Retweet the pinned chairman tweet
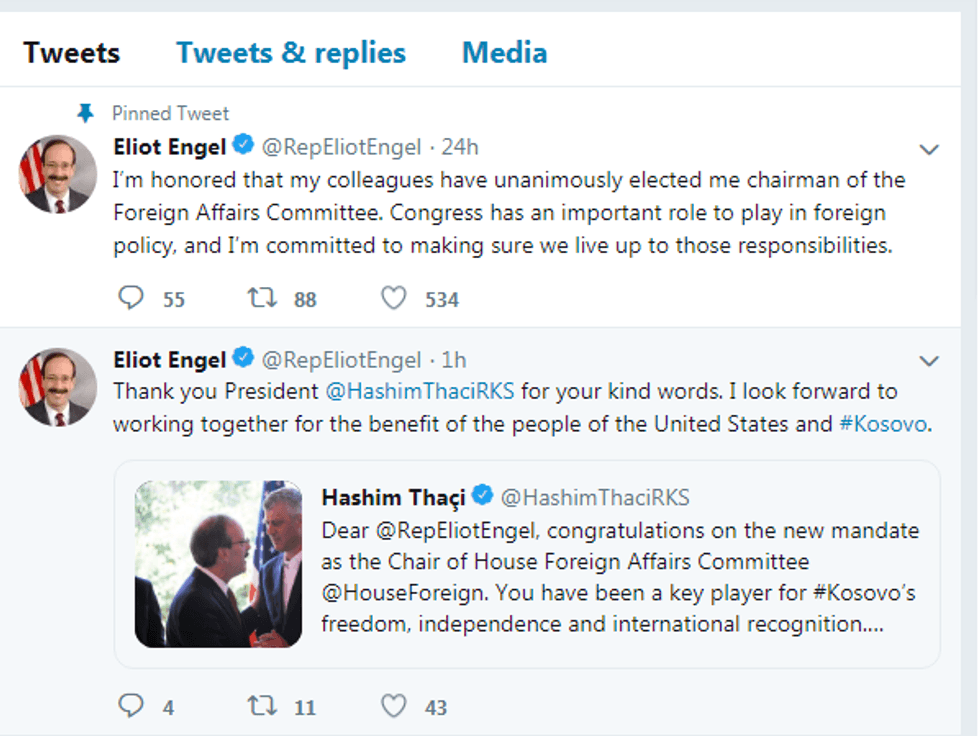 (262, 298)
